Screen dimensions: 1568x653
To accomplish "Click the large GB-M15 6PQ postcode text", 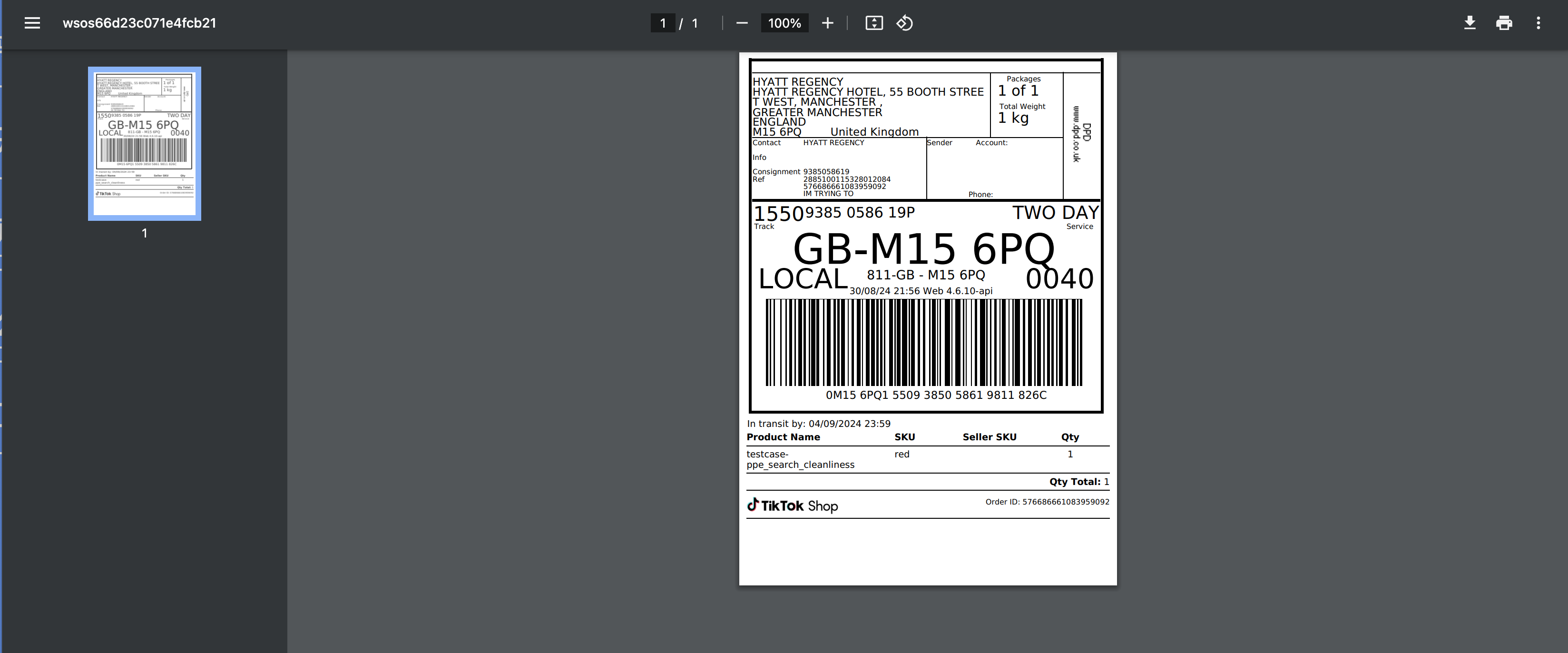I will click(923, 249).
